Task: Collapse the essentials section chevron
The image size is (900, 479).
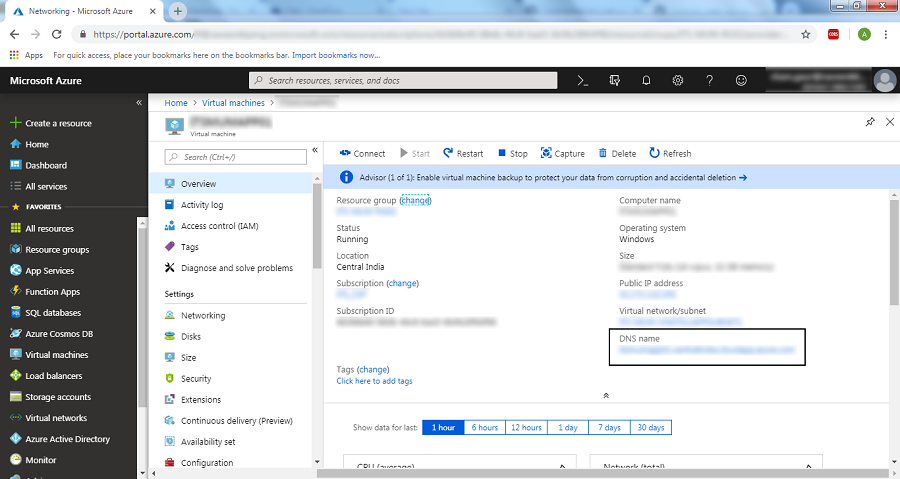Action: [x=606, y=395]
